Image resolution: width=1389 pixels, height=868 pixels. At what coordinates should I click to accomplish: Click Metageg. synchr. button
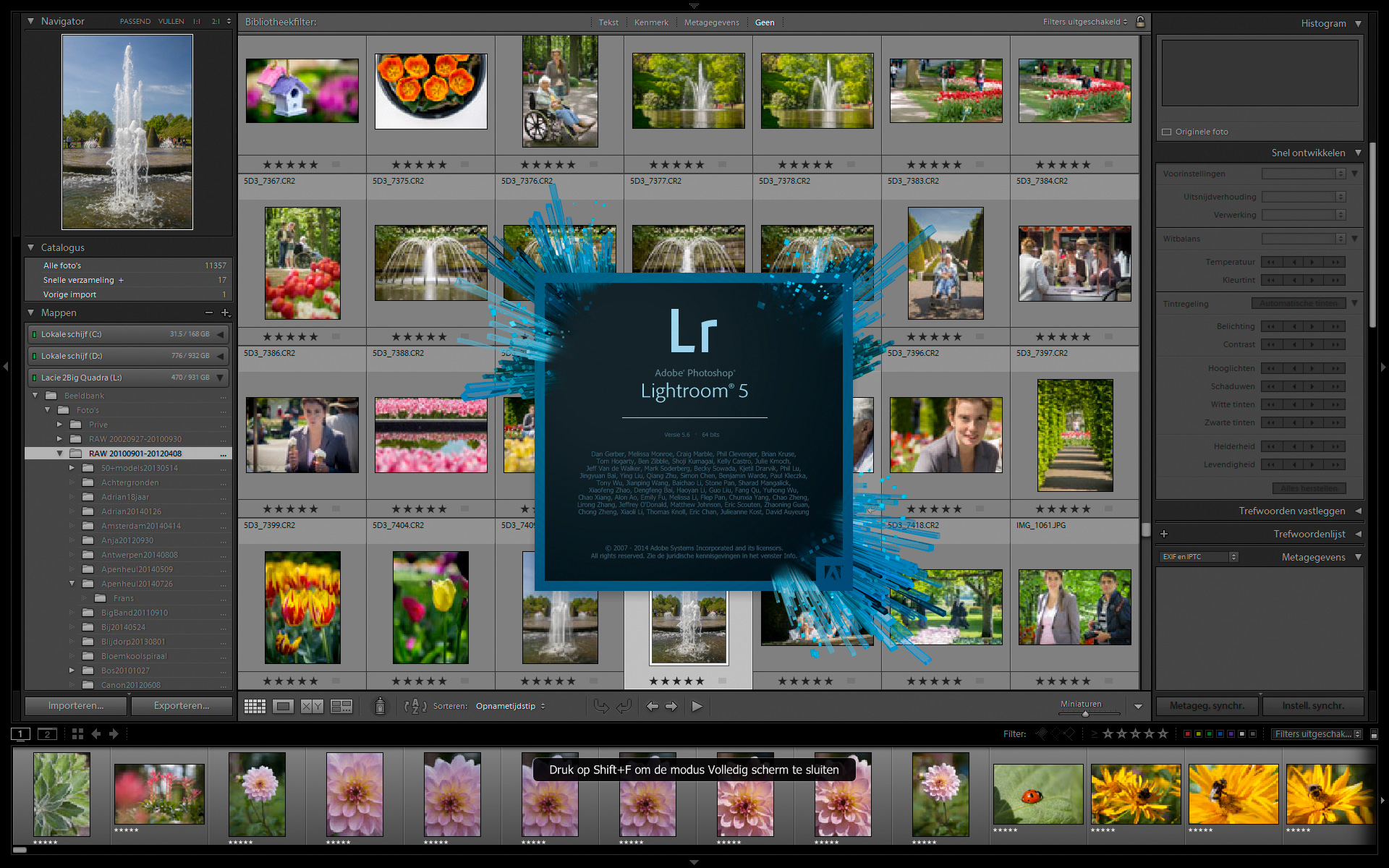point(1207,706)
